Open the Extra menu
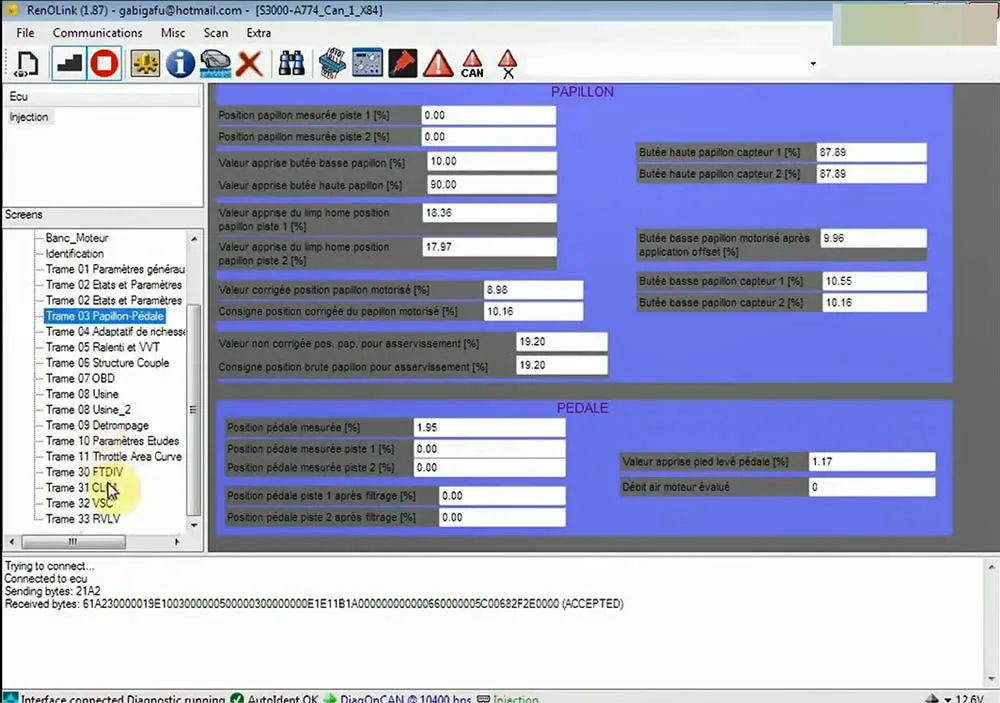 pos(258,33)
